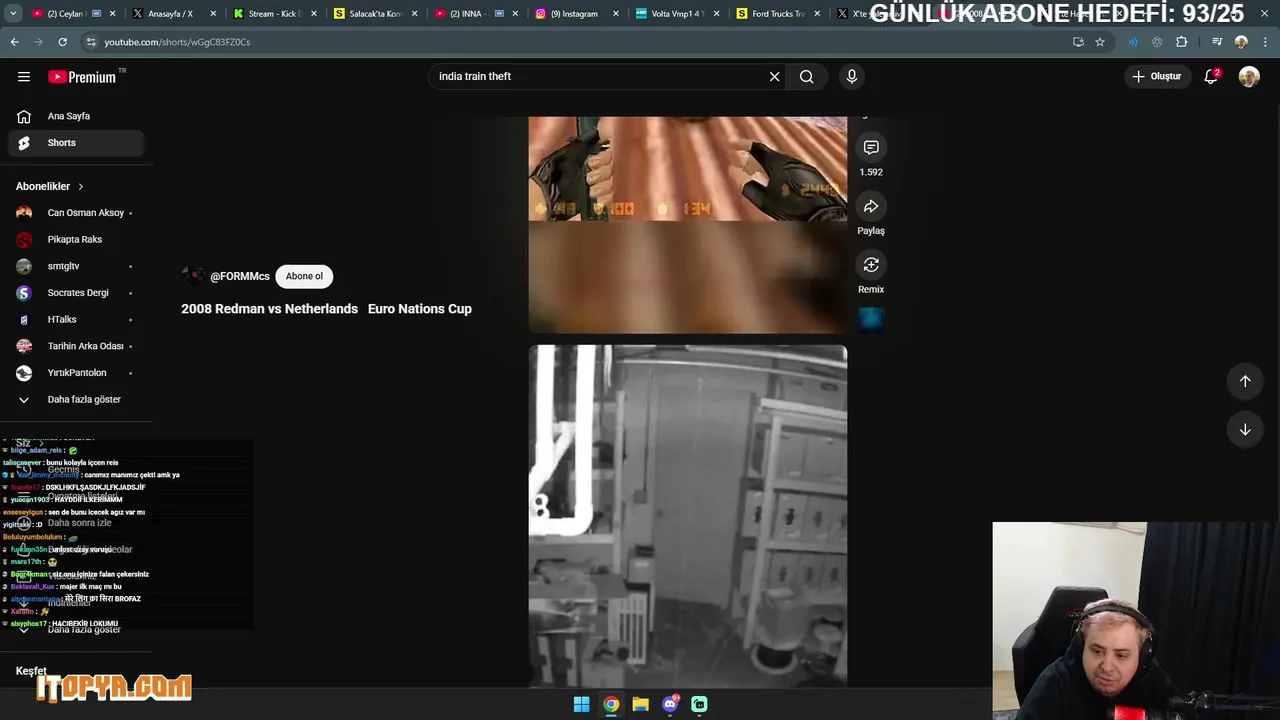
Task: Select Shorts in the sidebar
Action: 76,143
